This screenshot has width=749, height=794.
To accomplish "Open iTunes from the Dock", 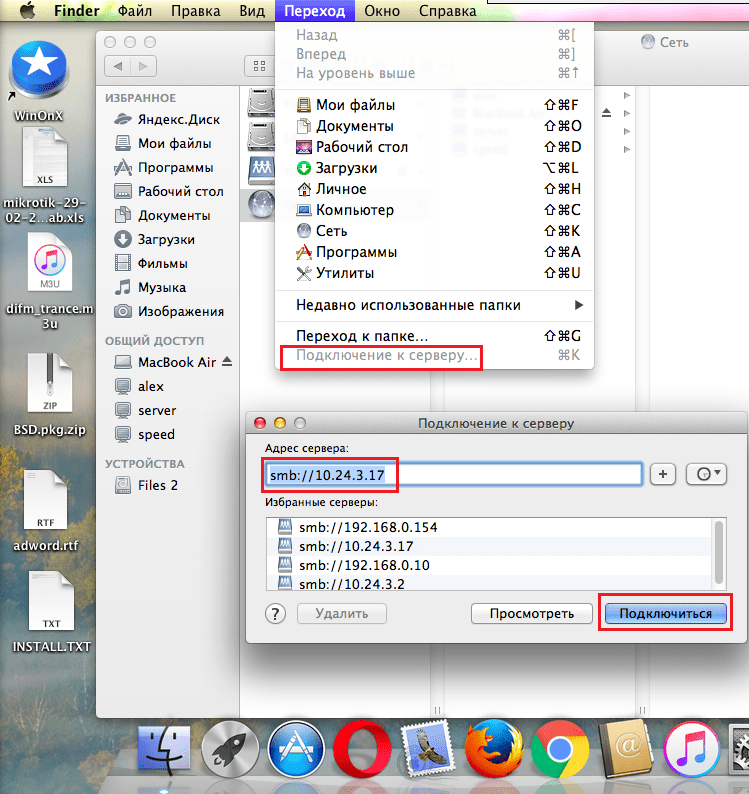I will (x=692, y=749).
